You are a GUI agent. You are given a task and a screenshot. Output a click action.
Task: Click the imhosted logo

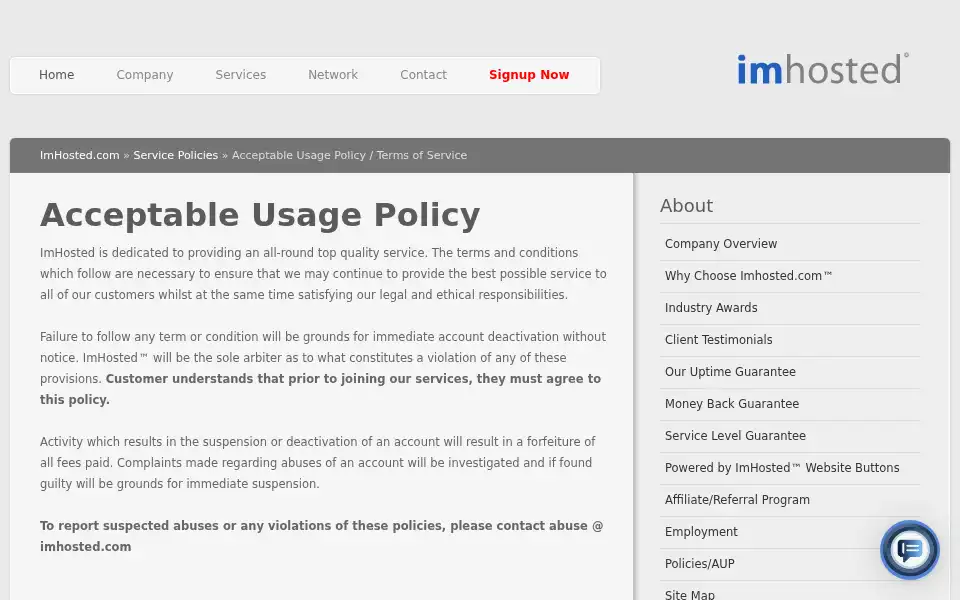[x=822, y=69]
